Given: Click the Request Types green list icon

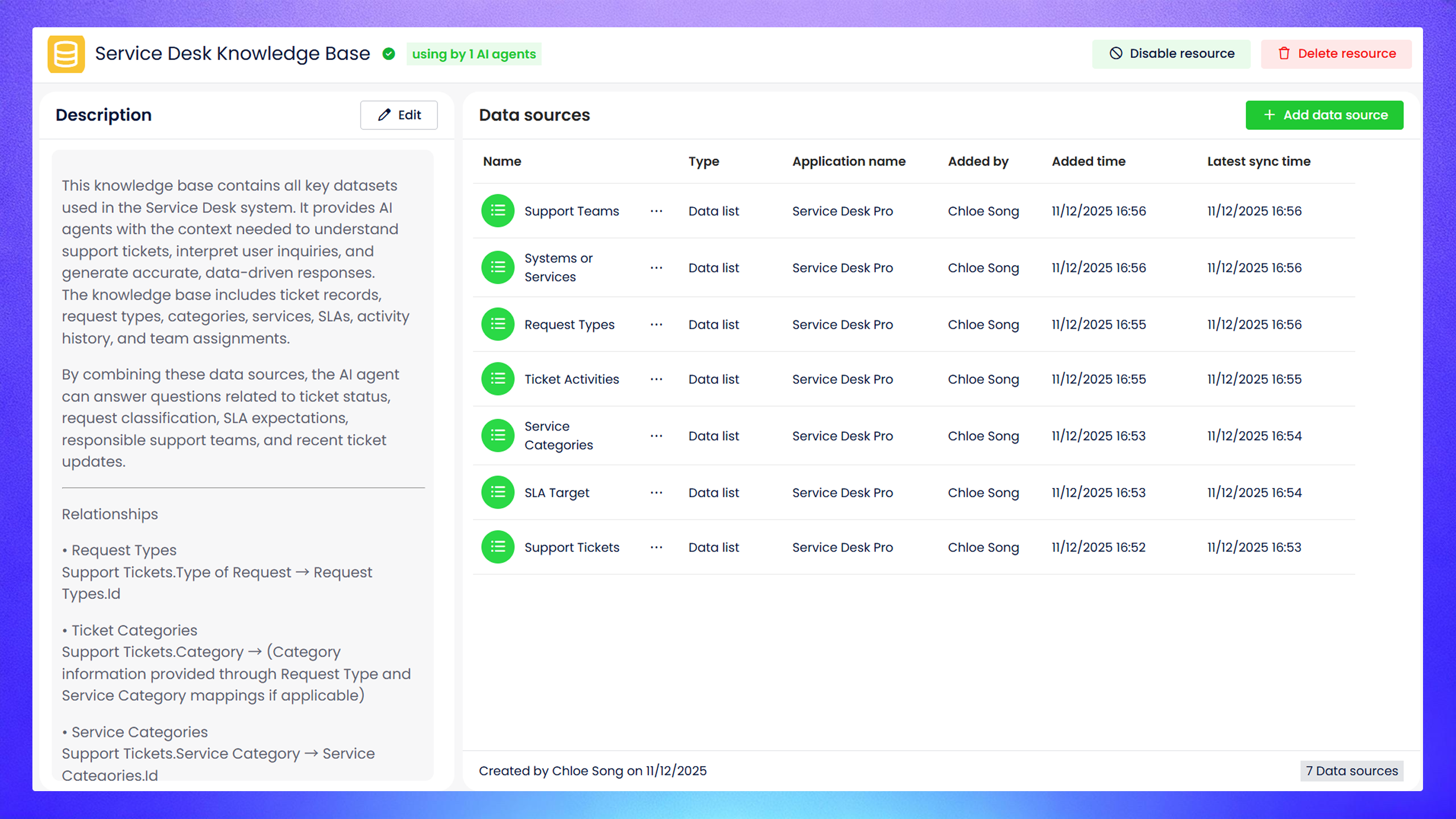Looking at the screenshot, I should click(x=498, y=324).
